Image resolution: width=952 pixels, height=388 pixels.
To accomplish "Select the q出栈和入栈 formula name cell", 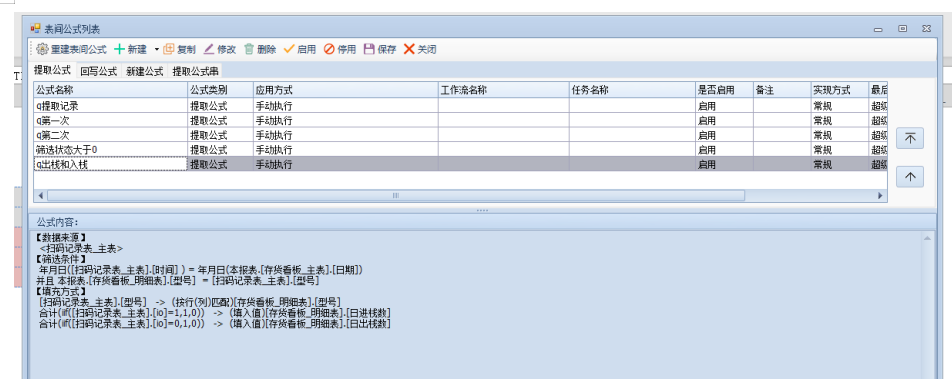I will click(x=110, y=163).
